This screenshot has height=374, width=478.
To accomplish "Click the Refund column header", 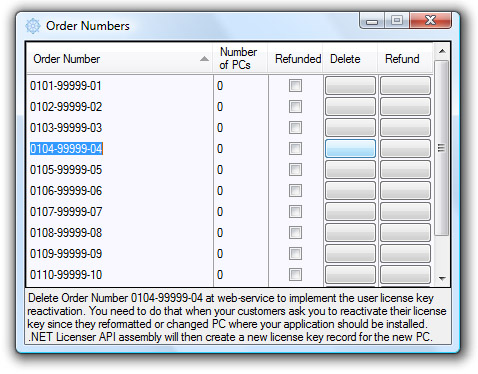I will tap(405, 59).
